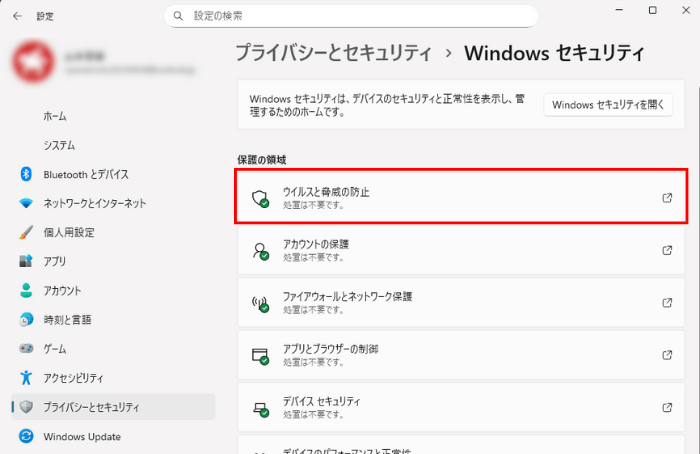This screenshot has width=700, height=454.
Task: Click the antenna icon for ファイアウォール
Action: click(x=260, y=304)
